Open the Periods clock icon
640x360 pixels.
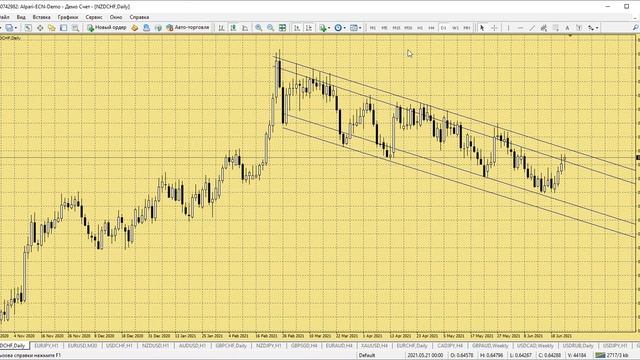click(338, 28)
